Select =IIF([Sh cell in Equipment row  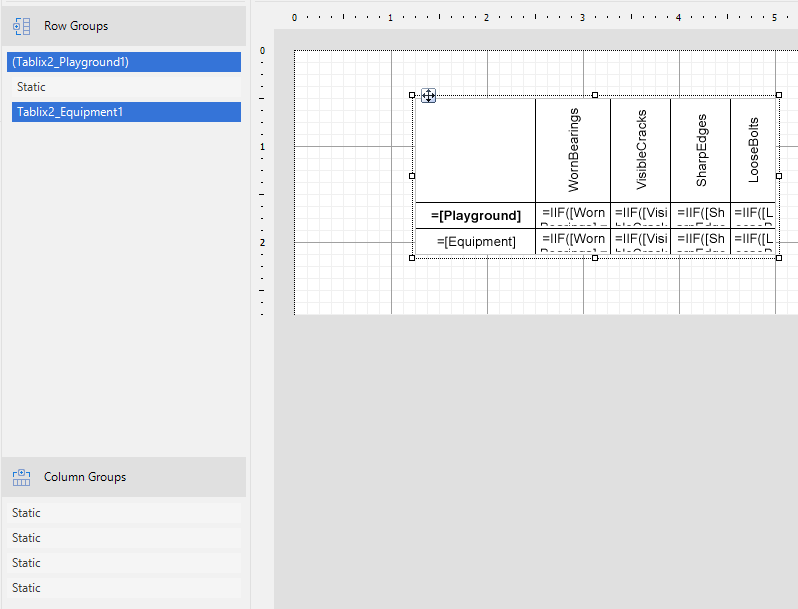point(701,242)
